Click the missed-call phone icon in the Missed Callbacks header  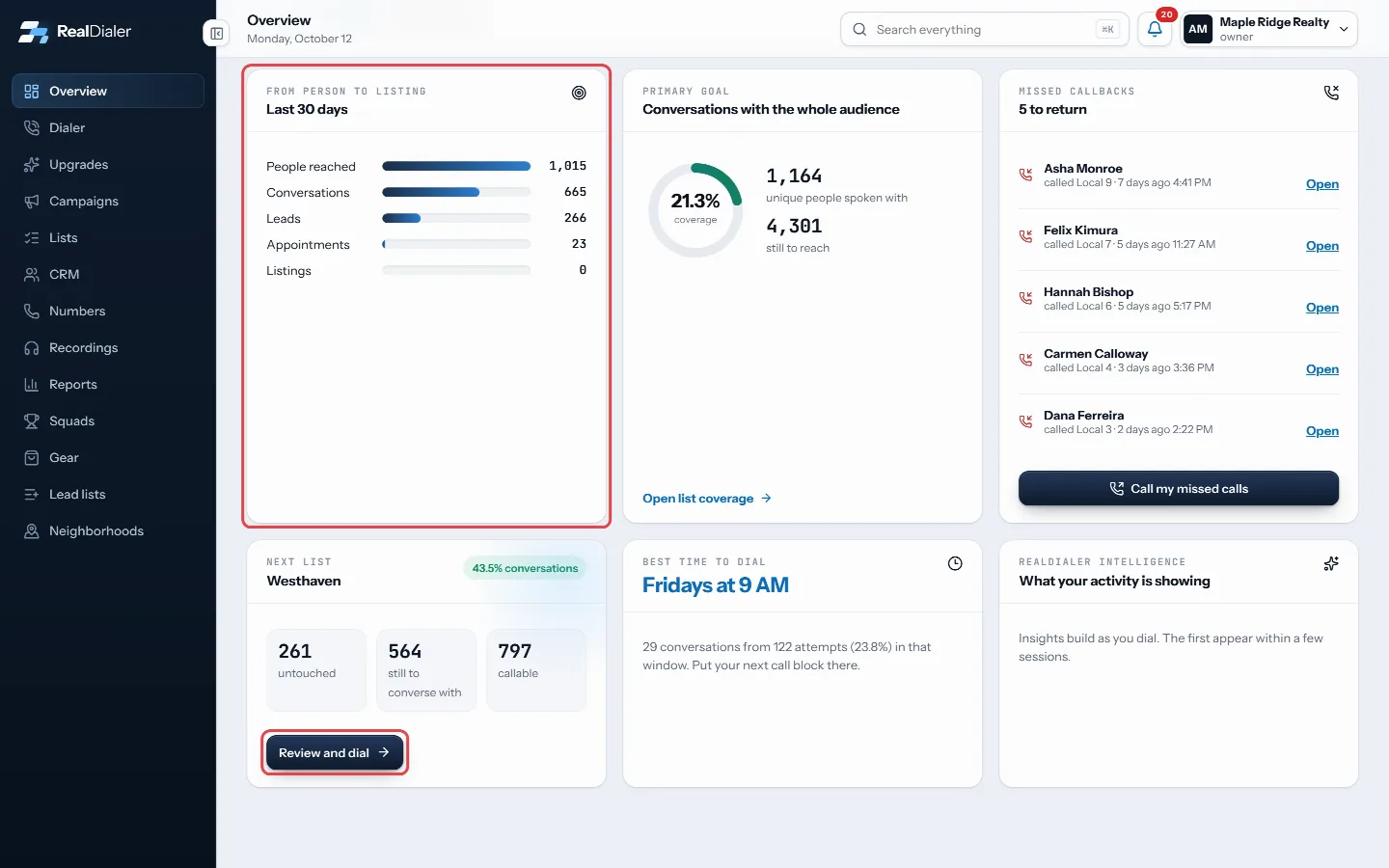click(1331, 93)
